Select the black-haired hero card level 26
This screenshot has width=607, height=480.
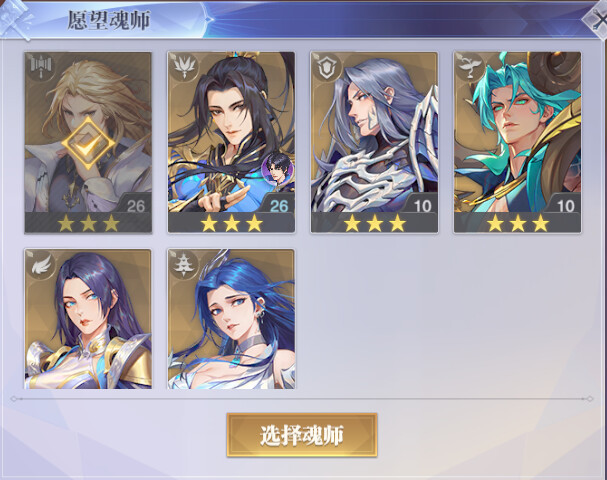pos(231,142)
